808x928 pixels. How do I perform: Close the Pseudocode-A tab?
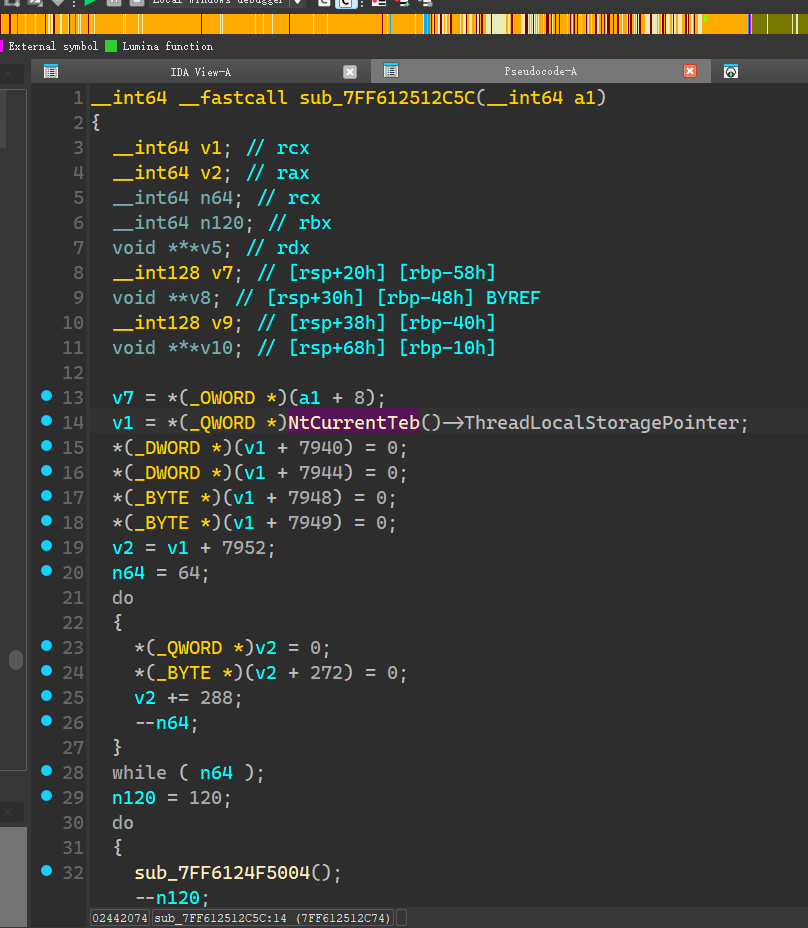point(690,72)
